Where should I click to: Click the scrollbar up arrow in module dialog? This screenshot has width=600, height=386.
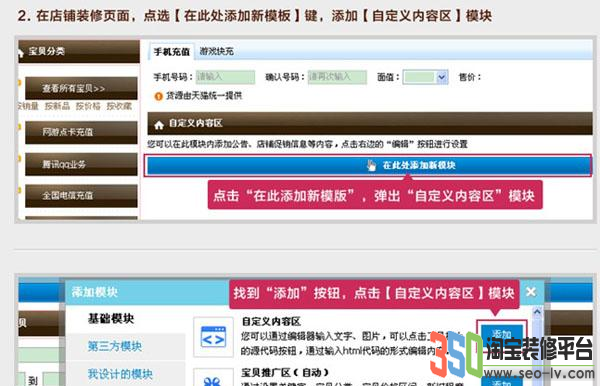point(537,312)
